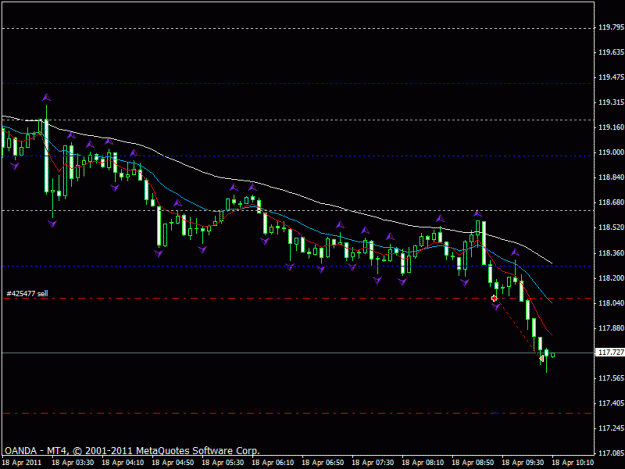Click the current price tag 117.727
Screen dimensions: 625x469
tap(611, 352)
